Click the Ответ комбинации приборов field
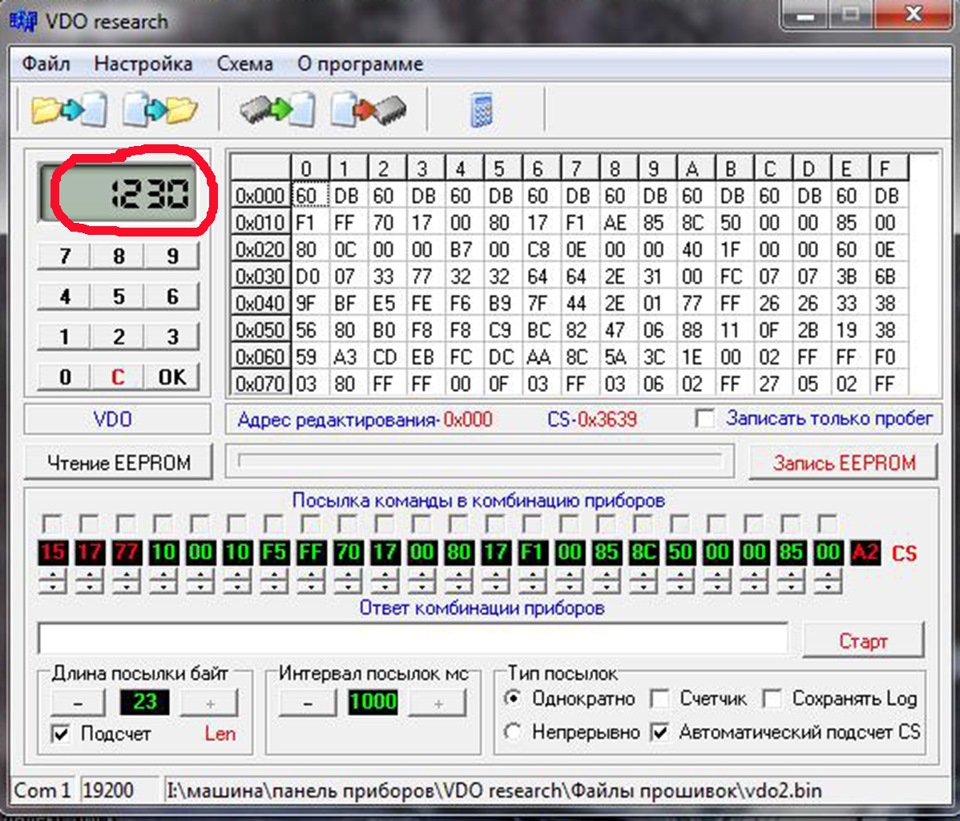This screenshot has width=960, height=821. [413, 639]
